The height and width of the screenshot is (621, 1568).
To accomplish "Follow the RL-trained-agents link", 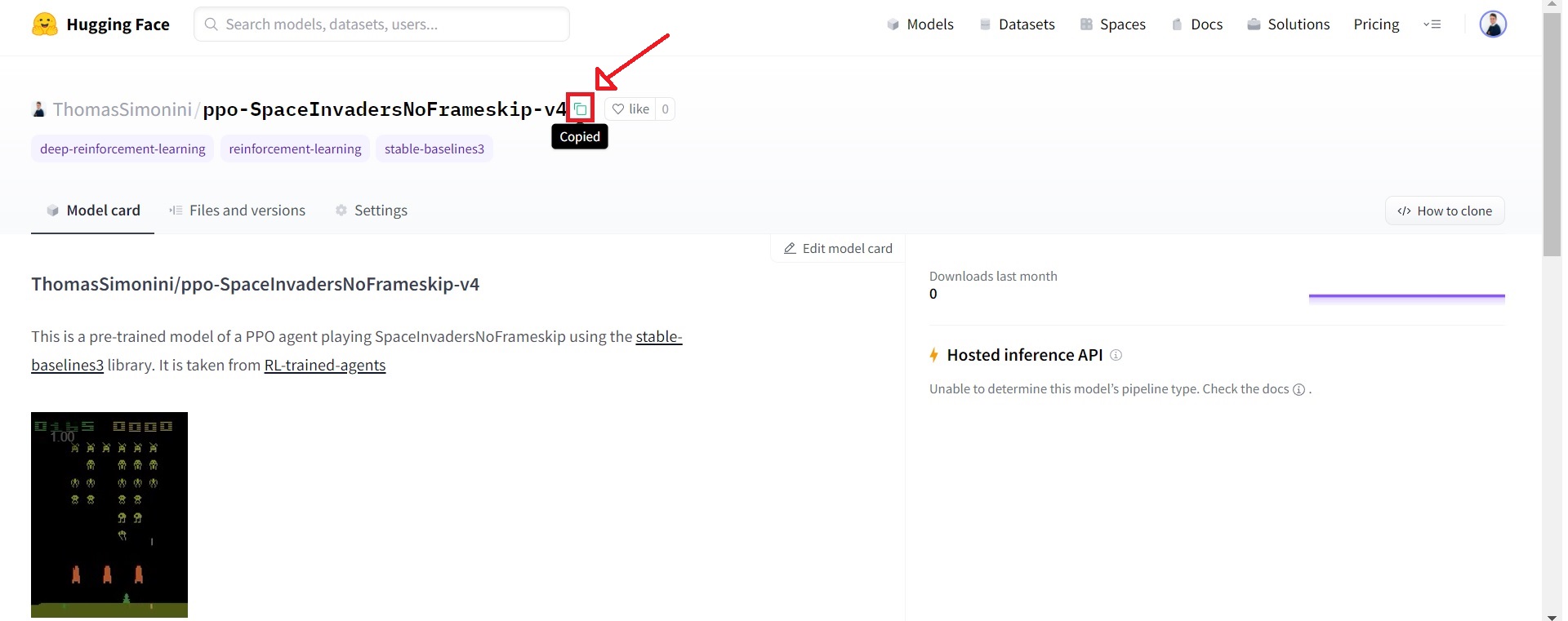I will pyautogui.click(x=324, y=366).
